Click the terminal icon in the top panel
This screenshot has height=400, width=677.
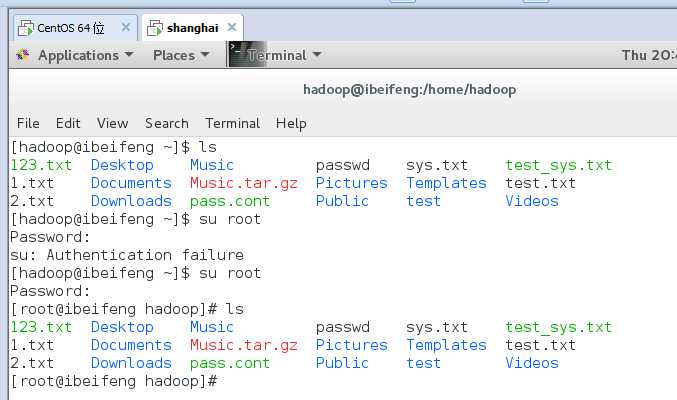click(238, 54)
